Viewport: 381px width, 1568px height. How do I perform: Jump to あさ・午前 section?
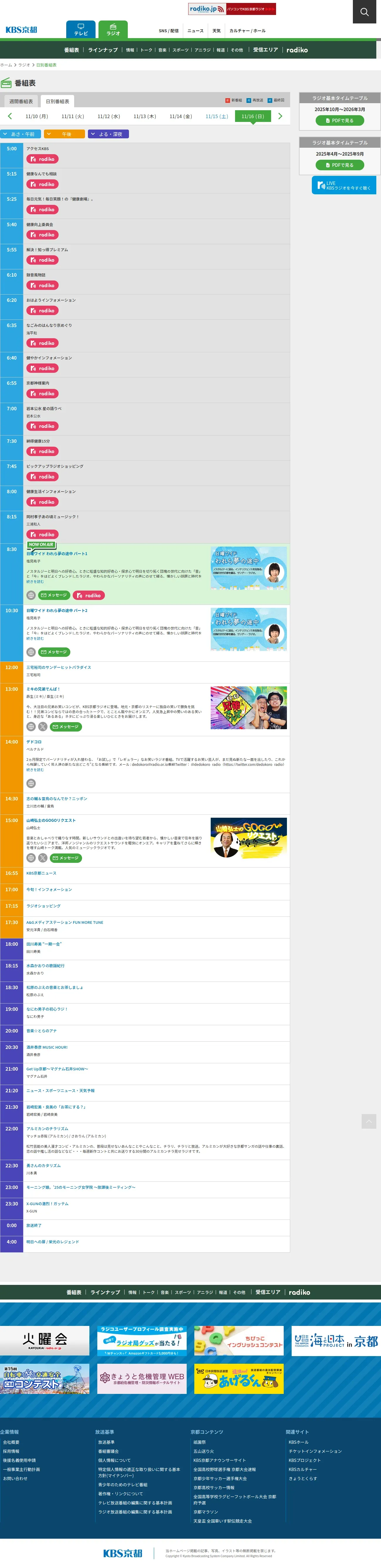pyautogui.click(x=21, y=134)
